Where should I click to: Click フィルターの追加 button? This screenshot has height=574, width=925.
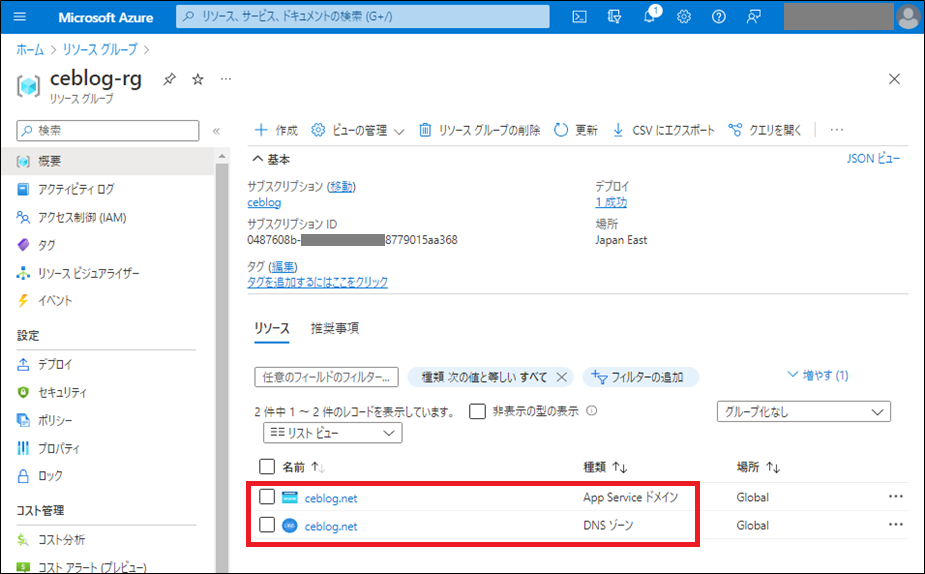[641, 377]
